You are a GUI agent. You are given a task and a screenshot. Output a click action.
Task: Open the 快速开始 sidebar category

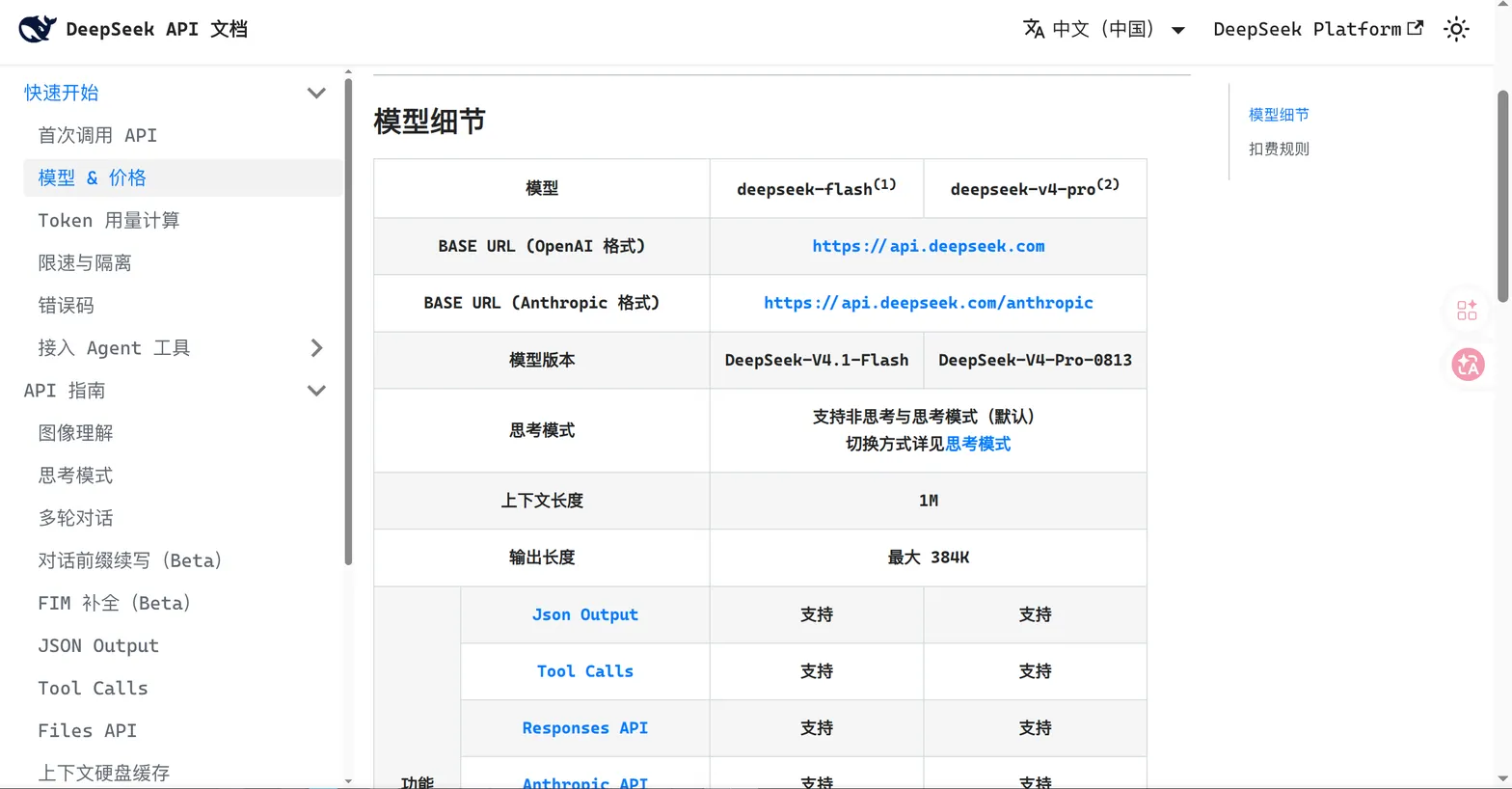[x=62, y=93]
